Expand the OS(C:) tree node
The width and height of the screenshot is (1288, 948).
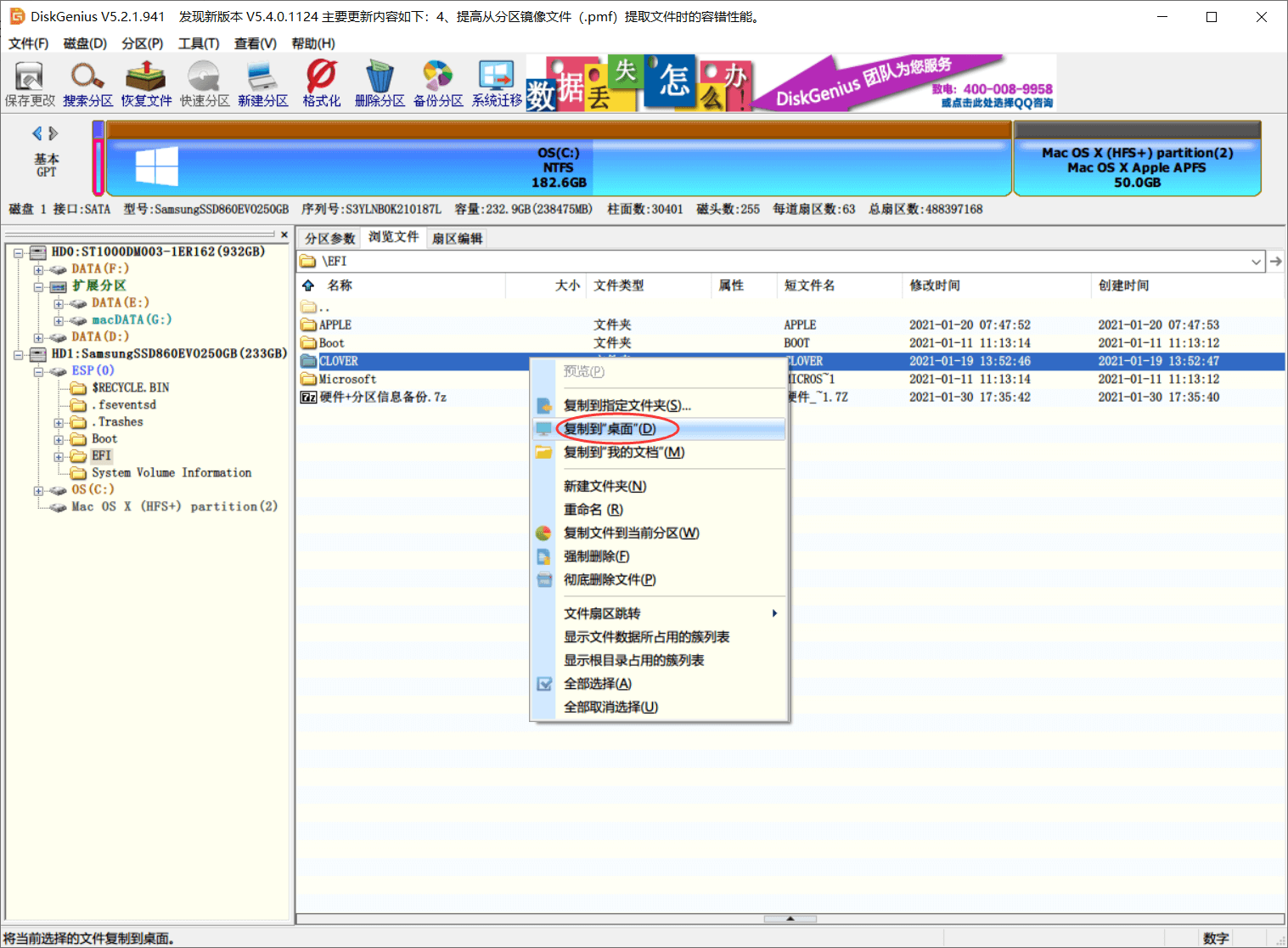pos(38,490)
